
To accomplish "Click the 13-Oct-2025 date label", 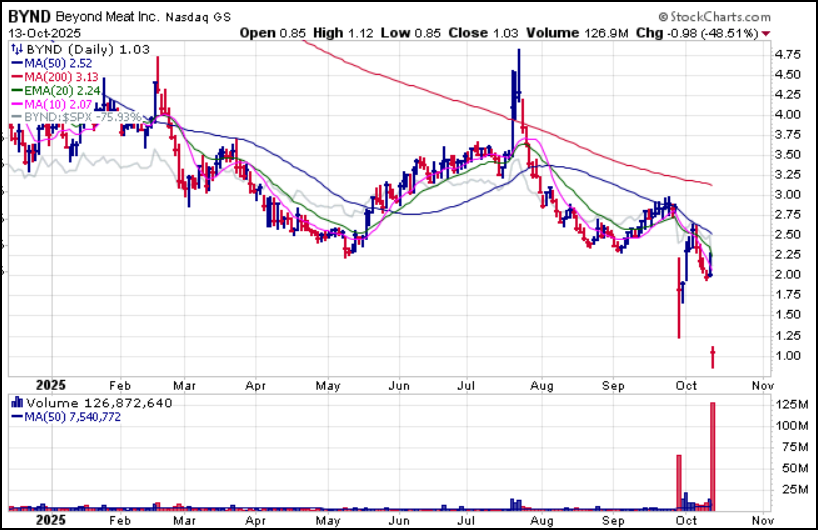I will pyautogui.click(x=45, y=33).
